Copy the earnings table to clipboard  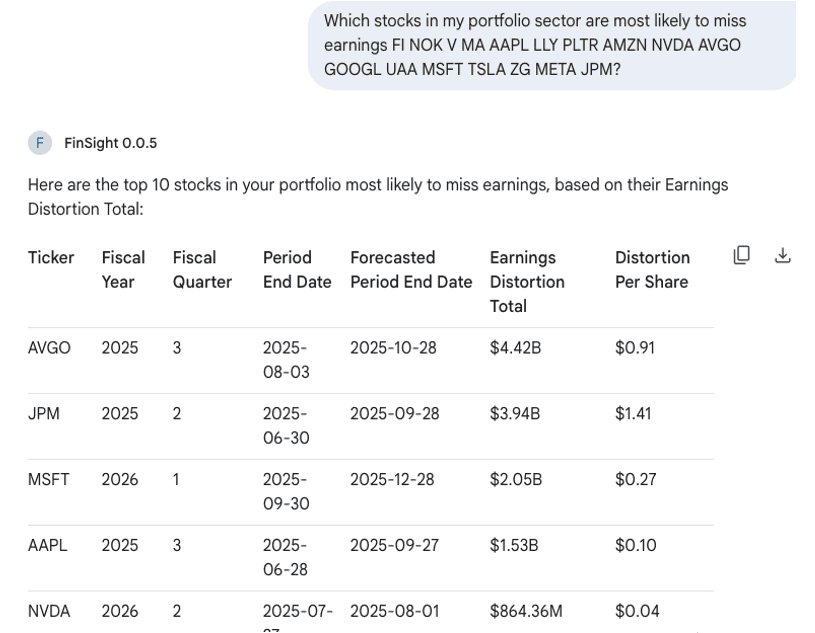(742, 255)
